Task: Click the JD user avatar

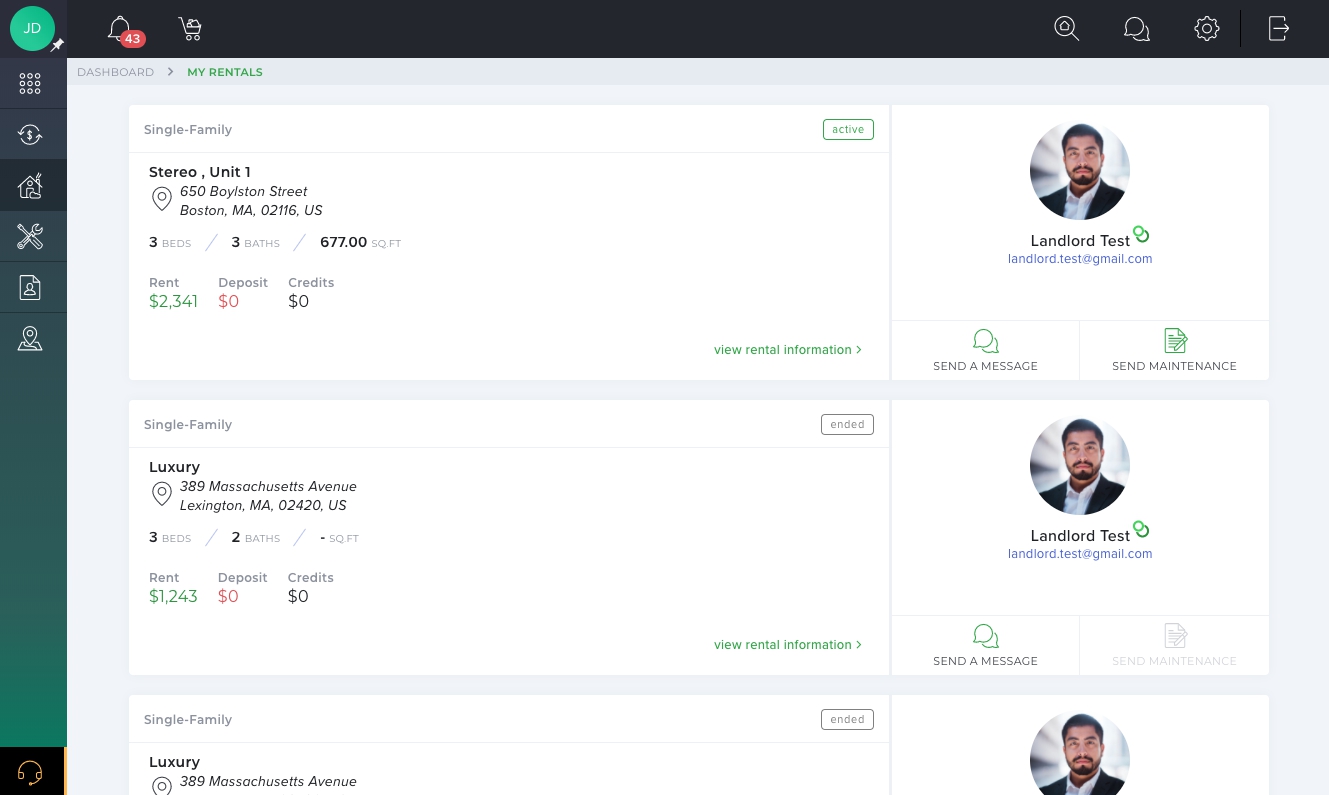Action: (x=32, y=29)
